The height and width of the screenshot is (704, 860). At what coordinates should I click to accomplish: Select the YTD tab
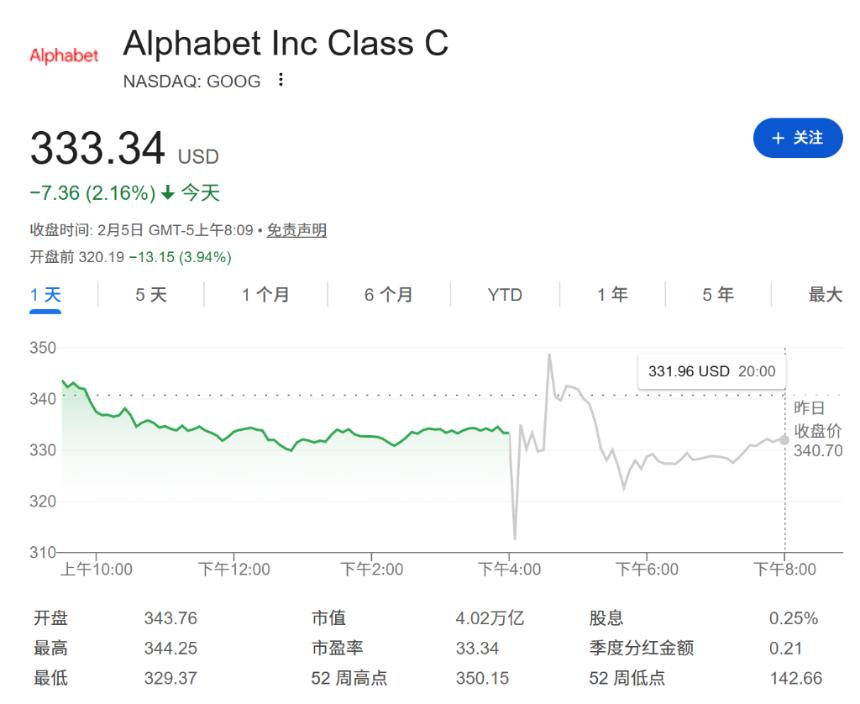504,295
